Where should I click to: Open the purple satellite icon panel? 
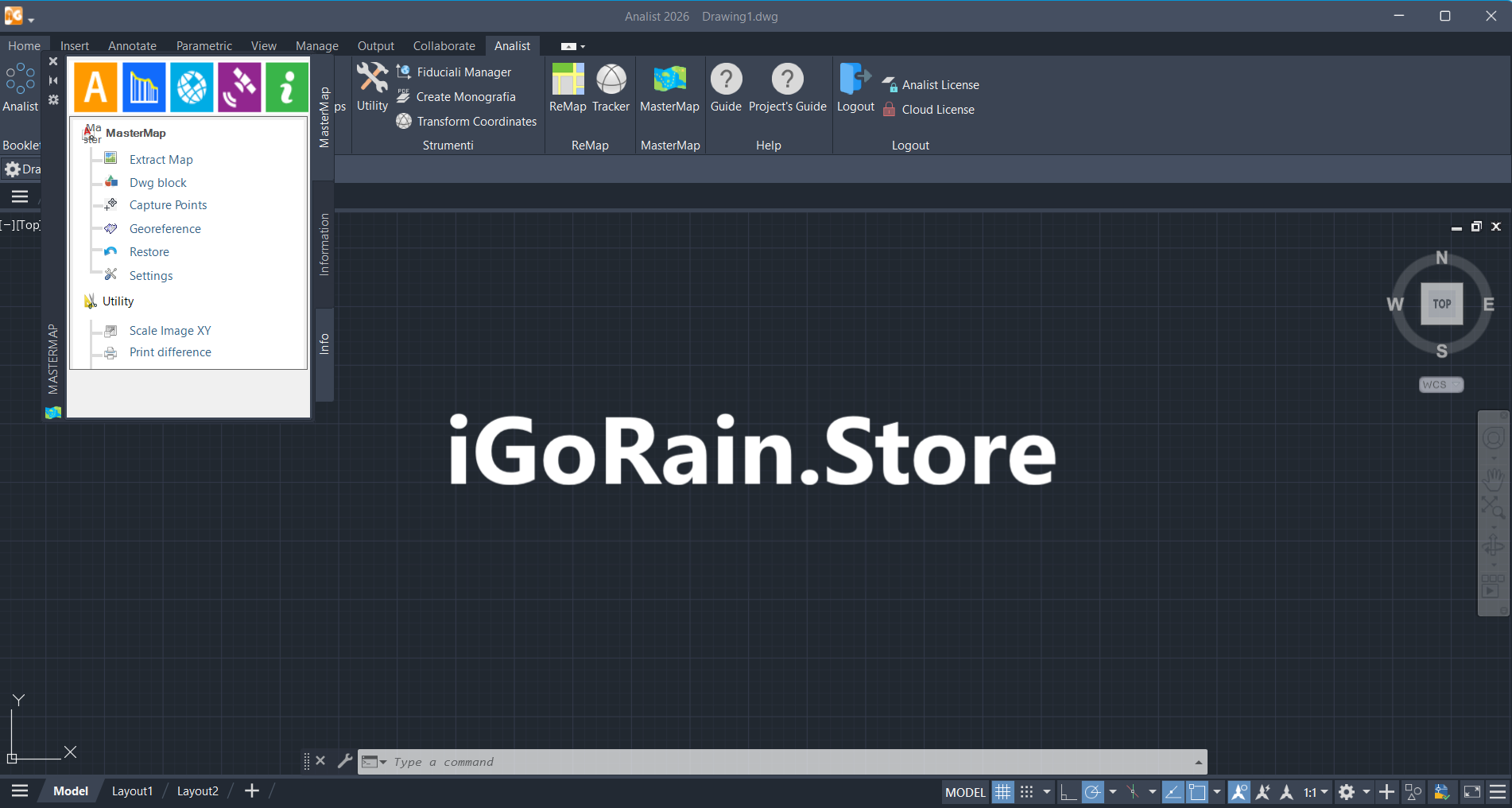[239, 87]
